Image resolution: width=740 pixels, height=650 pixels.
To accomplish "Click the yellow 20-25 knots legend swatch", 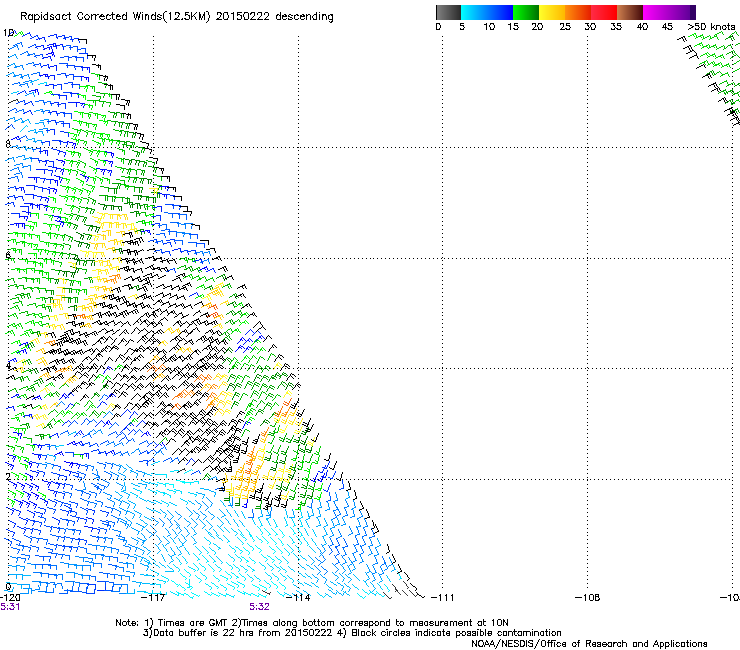I will pos(552,12).
